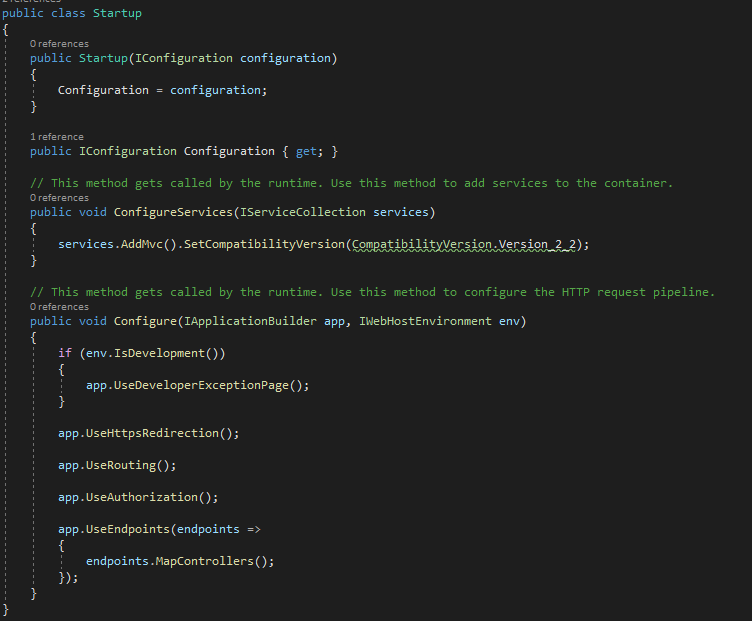The width and height of the screenshot is (752, 621).
Task: Click the 'IServiceCollection' parameter type
Action: coord(303,212)
